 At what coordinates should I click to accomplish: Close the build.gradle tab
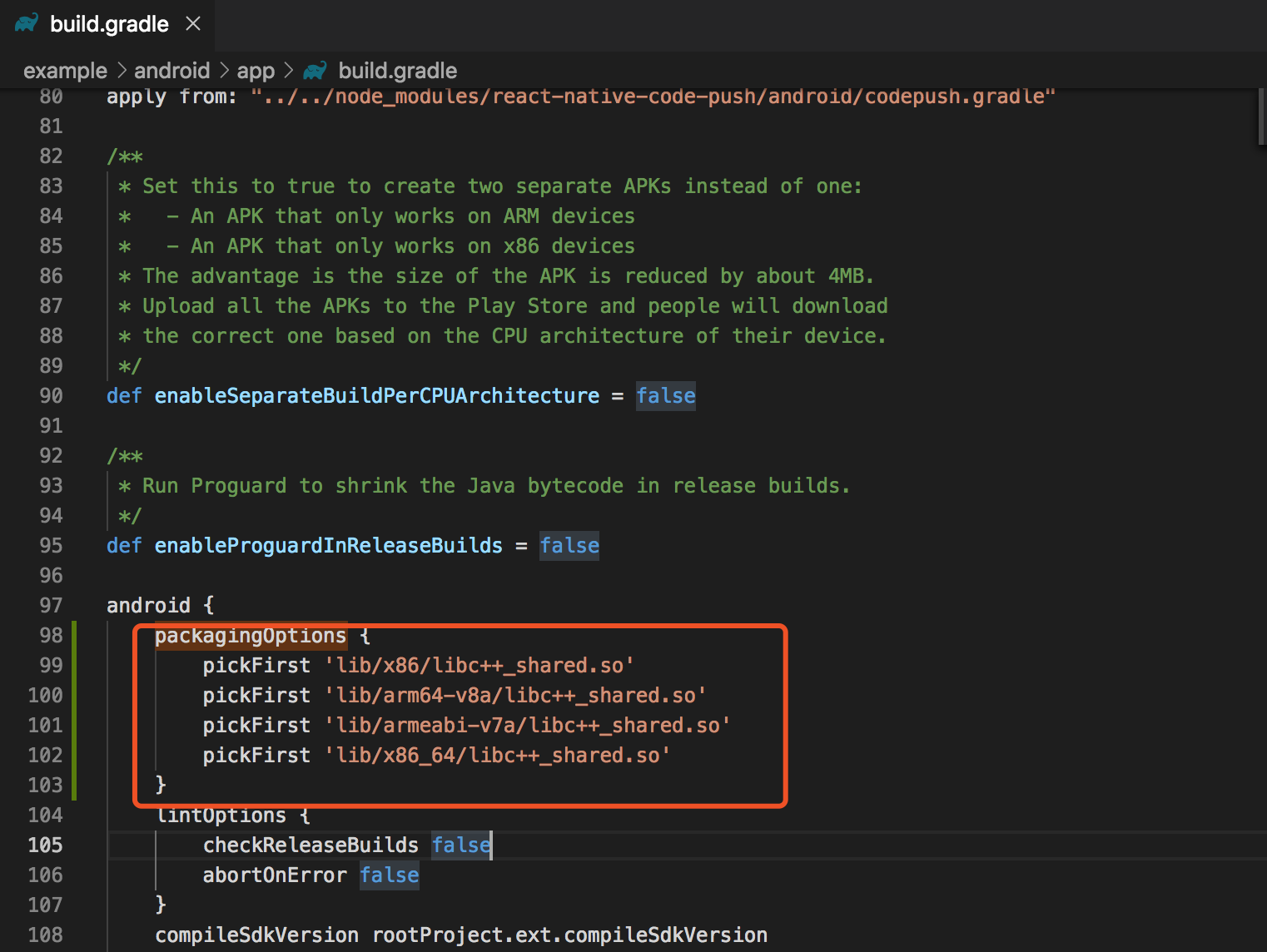pyautogui.click(x=193, y=23)
